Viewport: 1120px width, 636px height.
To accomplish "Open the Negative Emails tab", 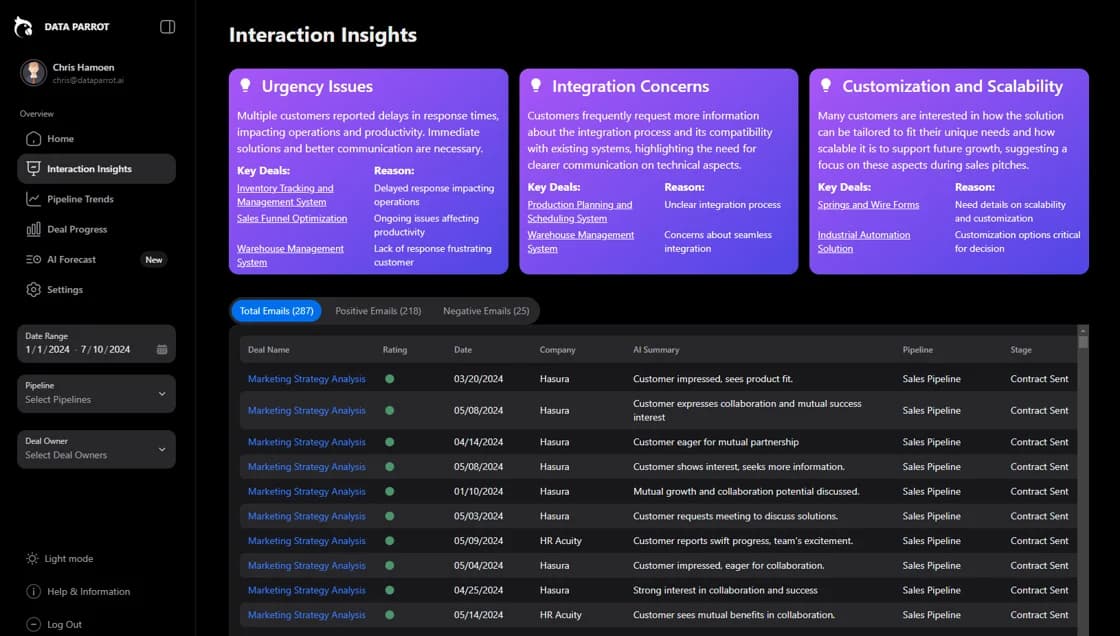I will pyautogui.click(x=486, y=311).
